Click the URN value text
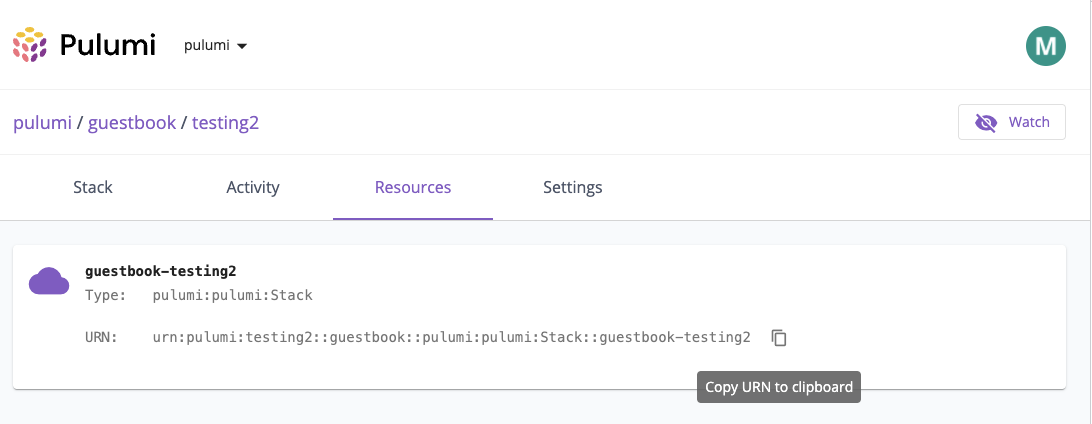The height and width of the screenshot is (424, 1092). click(451, 338)
